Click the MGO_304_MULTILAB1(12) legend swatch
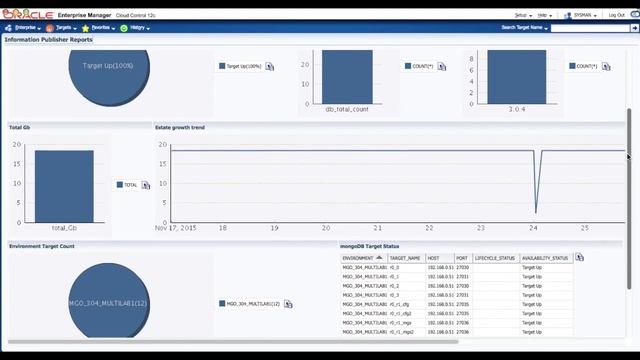Screen dimensions: 640x360 [222, 303]
